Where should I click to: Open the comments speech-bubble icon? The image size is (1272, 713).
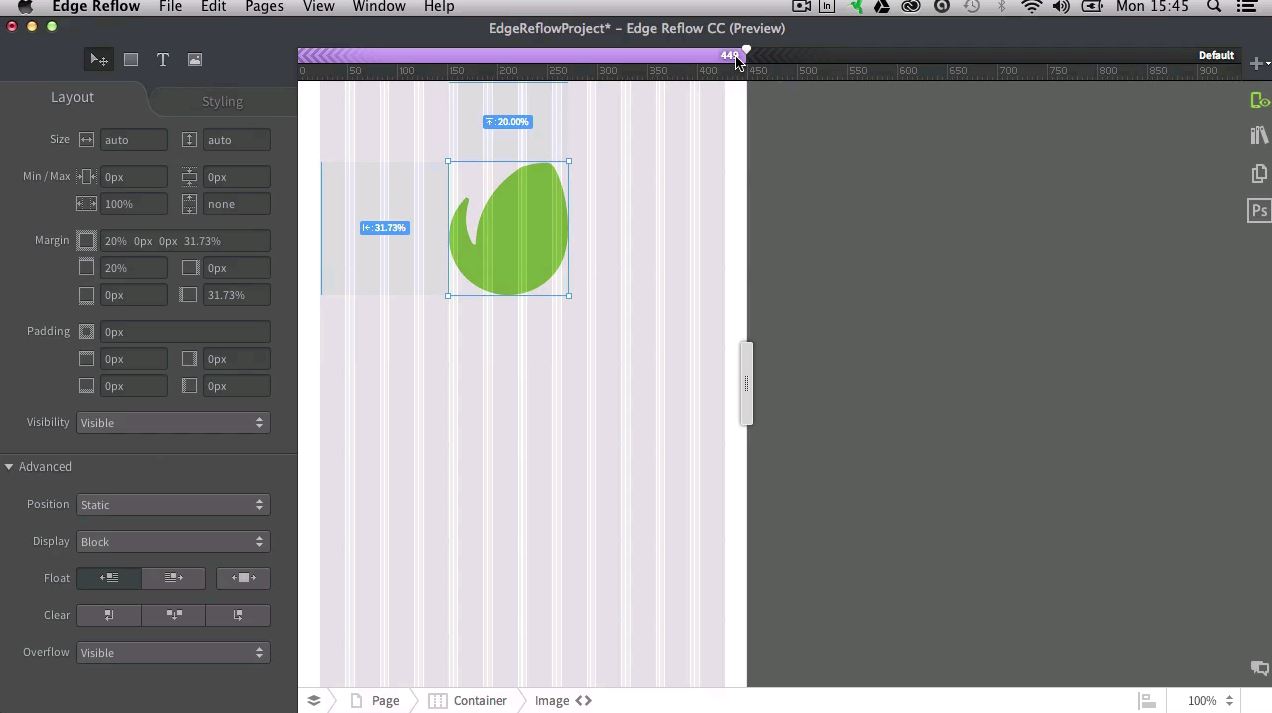[x=1260, y=668]
